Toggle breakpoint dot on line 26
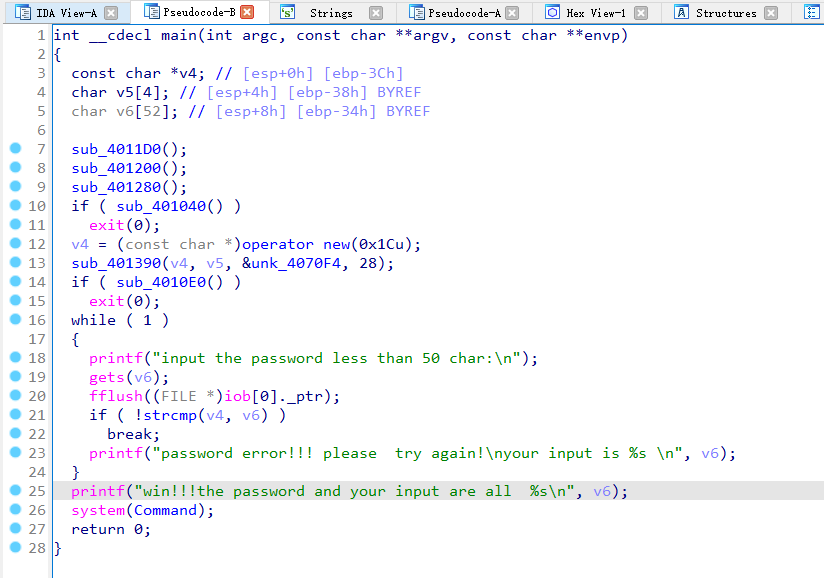The height and width of the screenshot is (578, 824). [15, 510]
